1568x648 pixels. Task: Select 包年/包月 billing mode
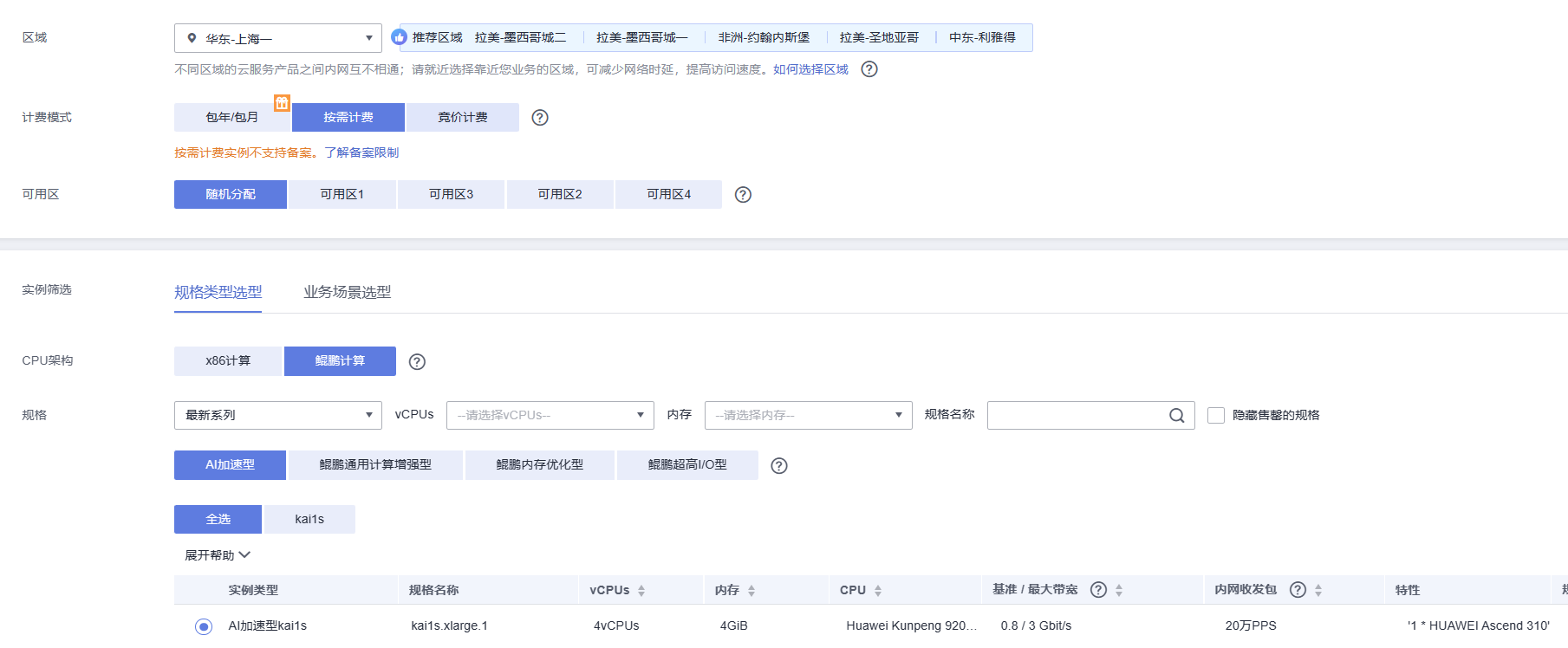point(231,118)
